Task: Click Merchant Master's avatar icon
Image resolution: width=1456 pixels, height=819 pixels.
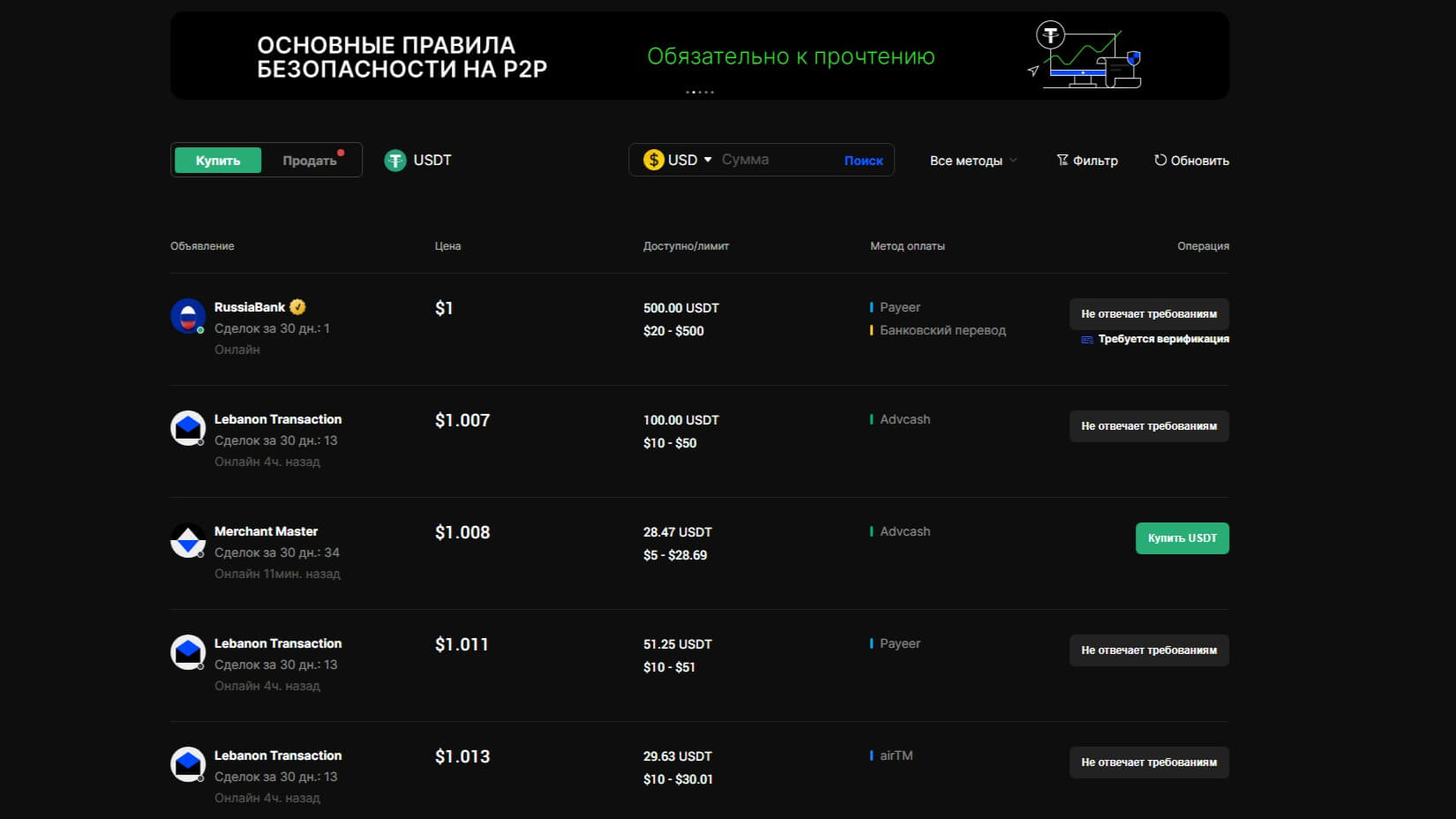Action: click(x=188, y=541)
